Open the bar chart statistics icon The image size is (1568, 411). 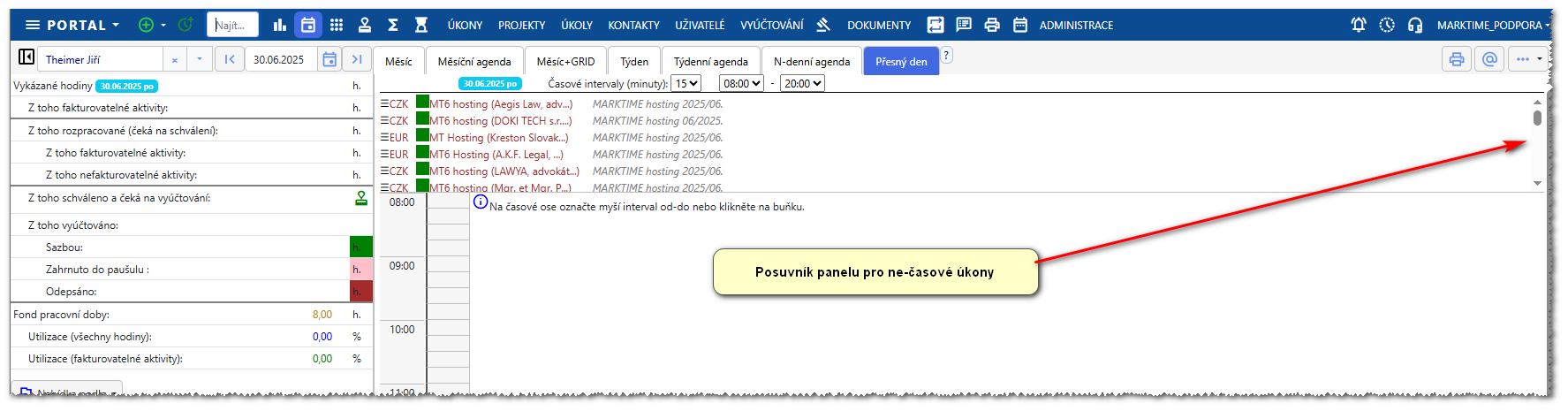[280, 25]
